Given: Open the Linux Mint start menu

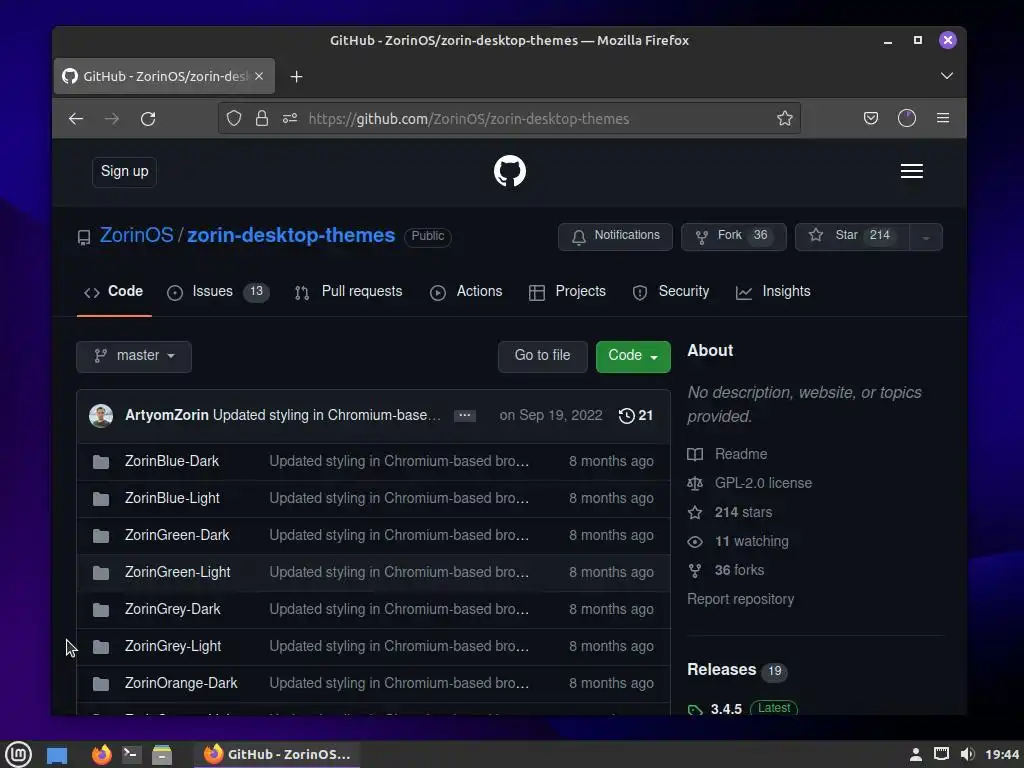Looking at the screenshot, I should coord(18,754).
